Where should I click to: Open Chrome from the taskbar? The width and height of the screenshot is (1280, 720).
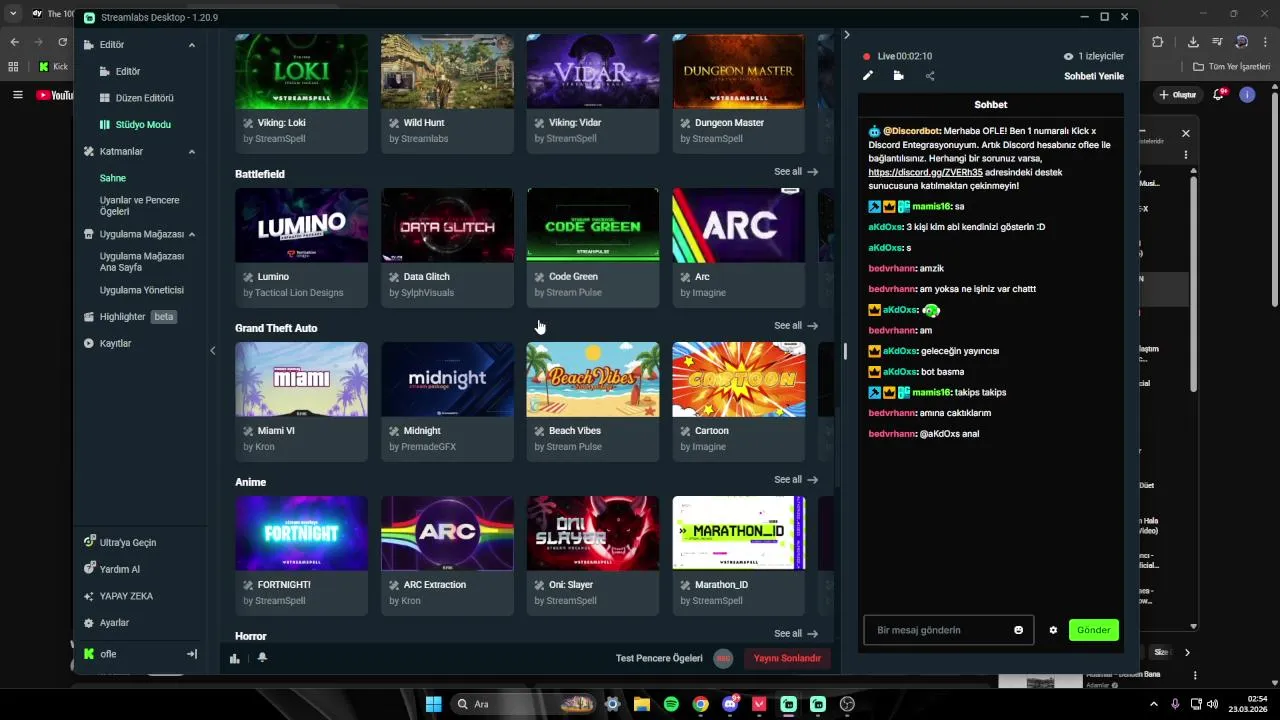coord(701,704)
